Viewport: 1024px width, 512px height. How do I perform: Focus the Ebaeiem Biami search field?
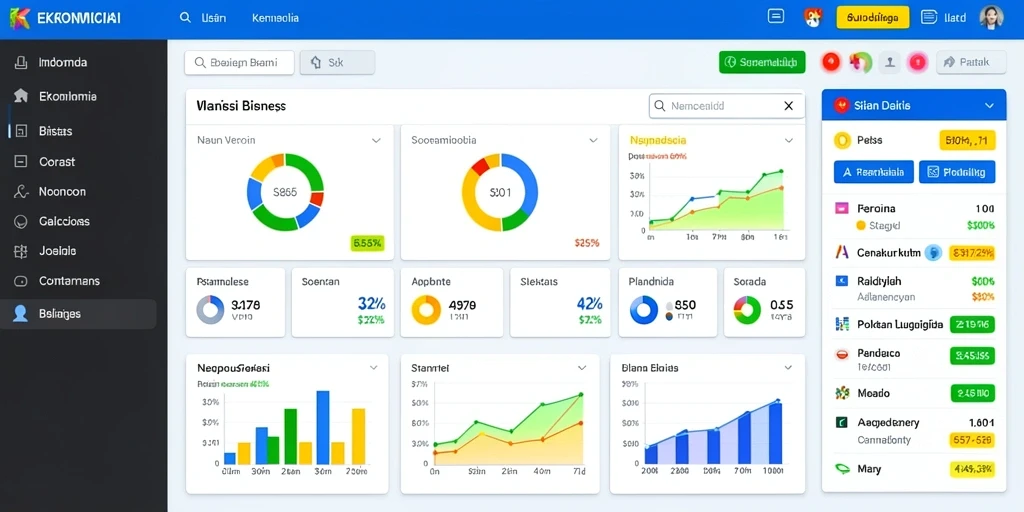239,63
